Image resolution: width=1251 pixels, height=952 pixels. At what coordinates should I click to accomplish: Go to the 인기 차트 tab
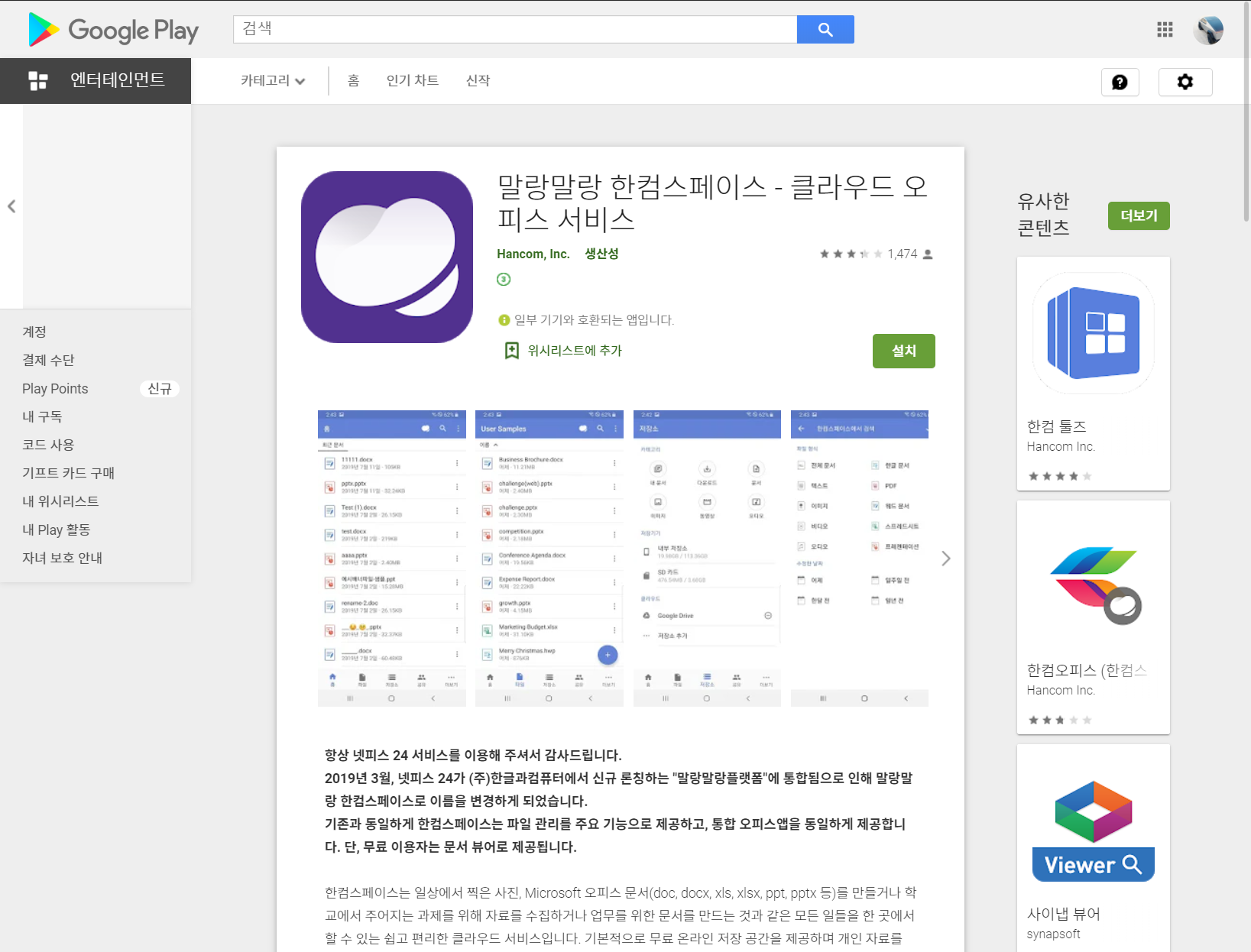click(x=413, y=80)
